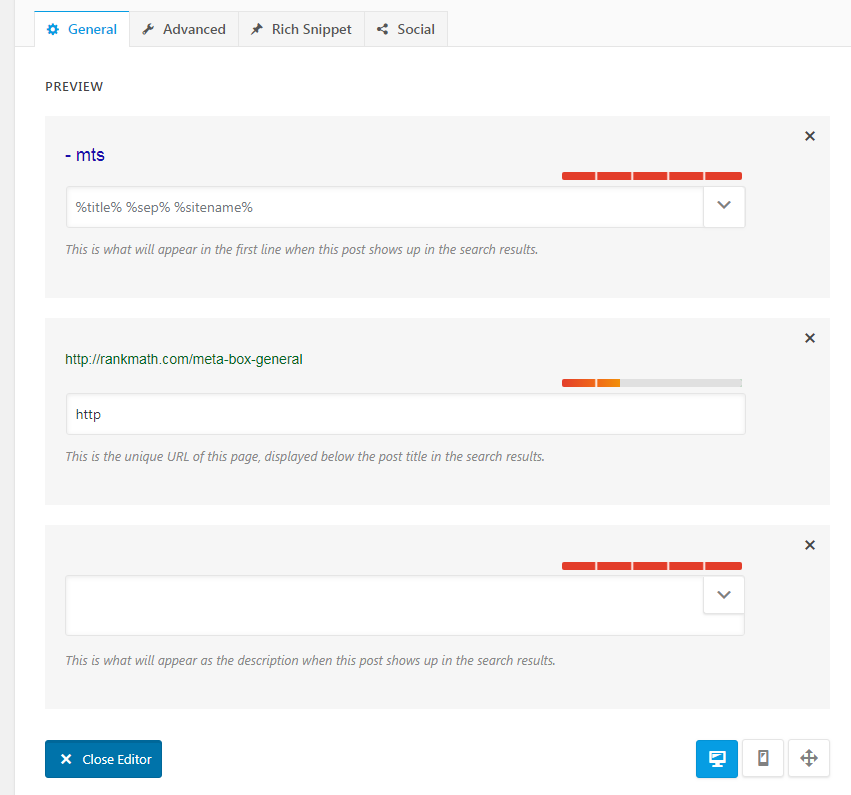
Task: Open the title variables dropdown
Action: (724, 207)
